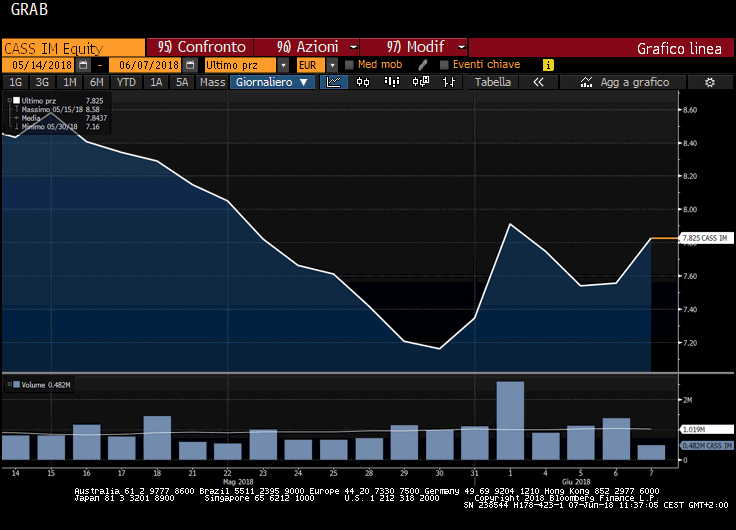Viewport: 736px width, 530px height.
Task: Click the Ultimo prz legend color swatch
Action: pos(16,101)
